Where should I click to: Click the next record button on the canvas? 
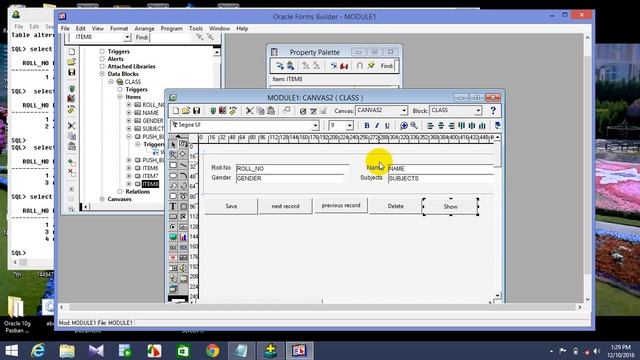(286, 206)
